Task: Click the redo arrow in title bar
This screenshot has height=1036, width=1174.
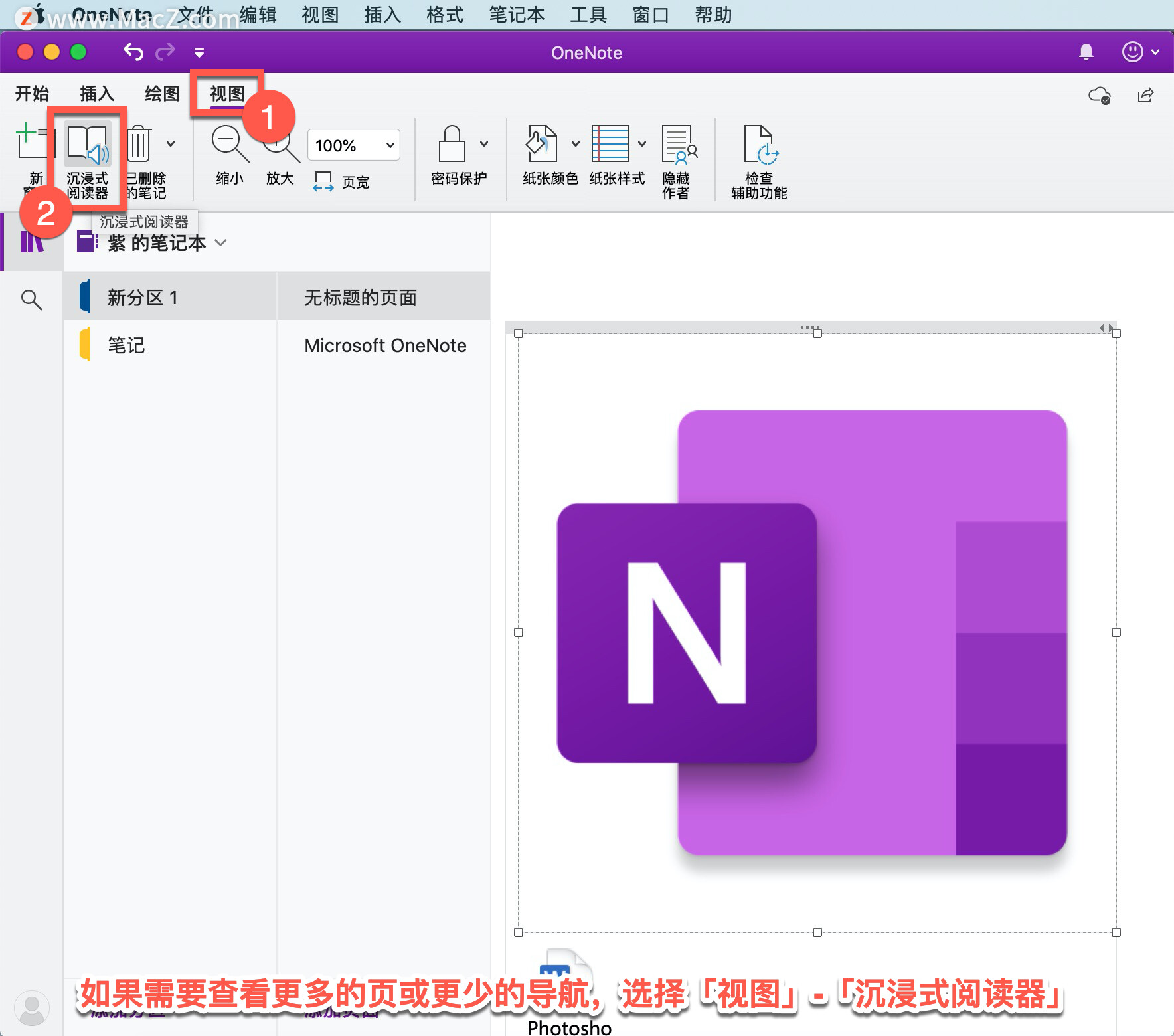Action: (165, 52)
